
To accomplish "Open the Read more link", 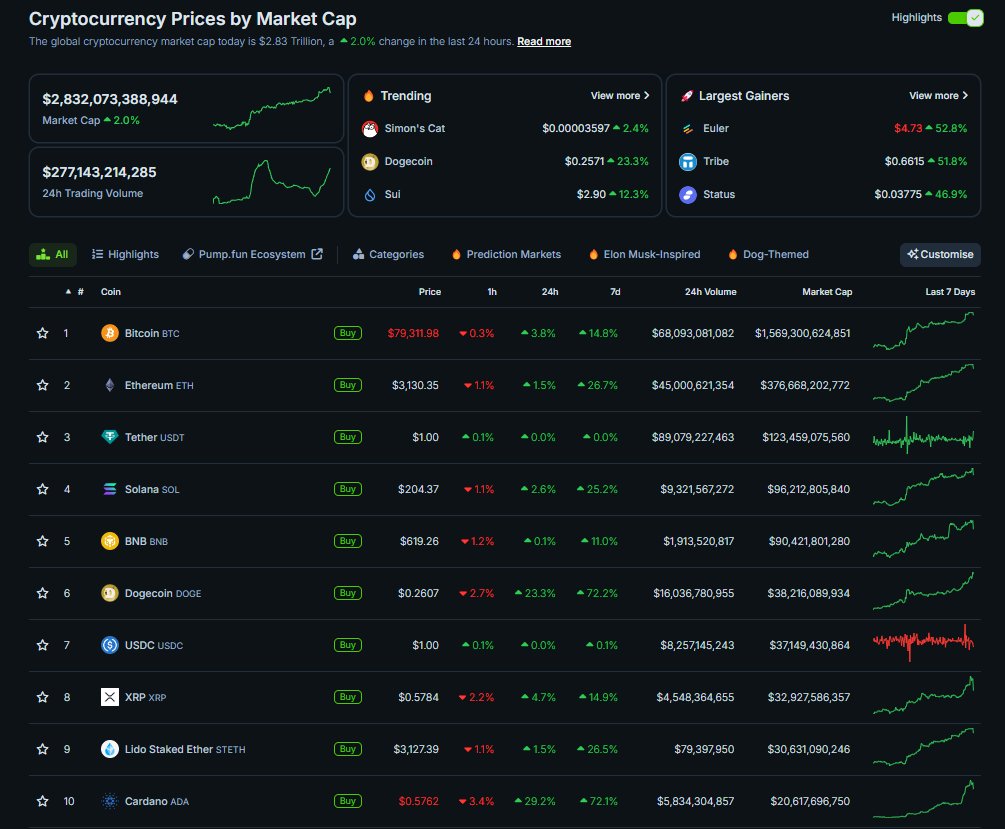I will point(544,41).
